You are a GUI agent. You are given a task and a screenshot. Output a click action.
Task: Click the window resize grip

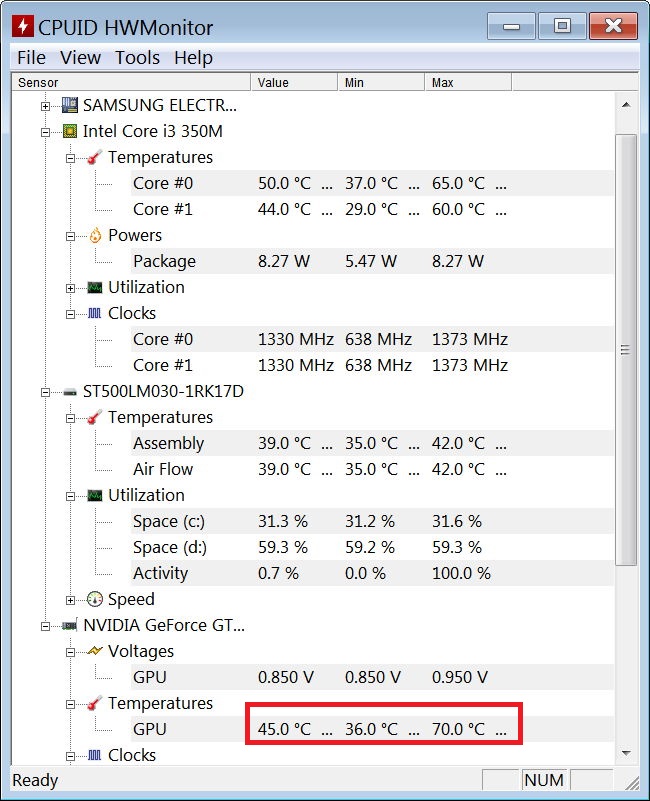pos(632,783)
